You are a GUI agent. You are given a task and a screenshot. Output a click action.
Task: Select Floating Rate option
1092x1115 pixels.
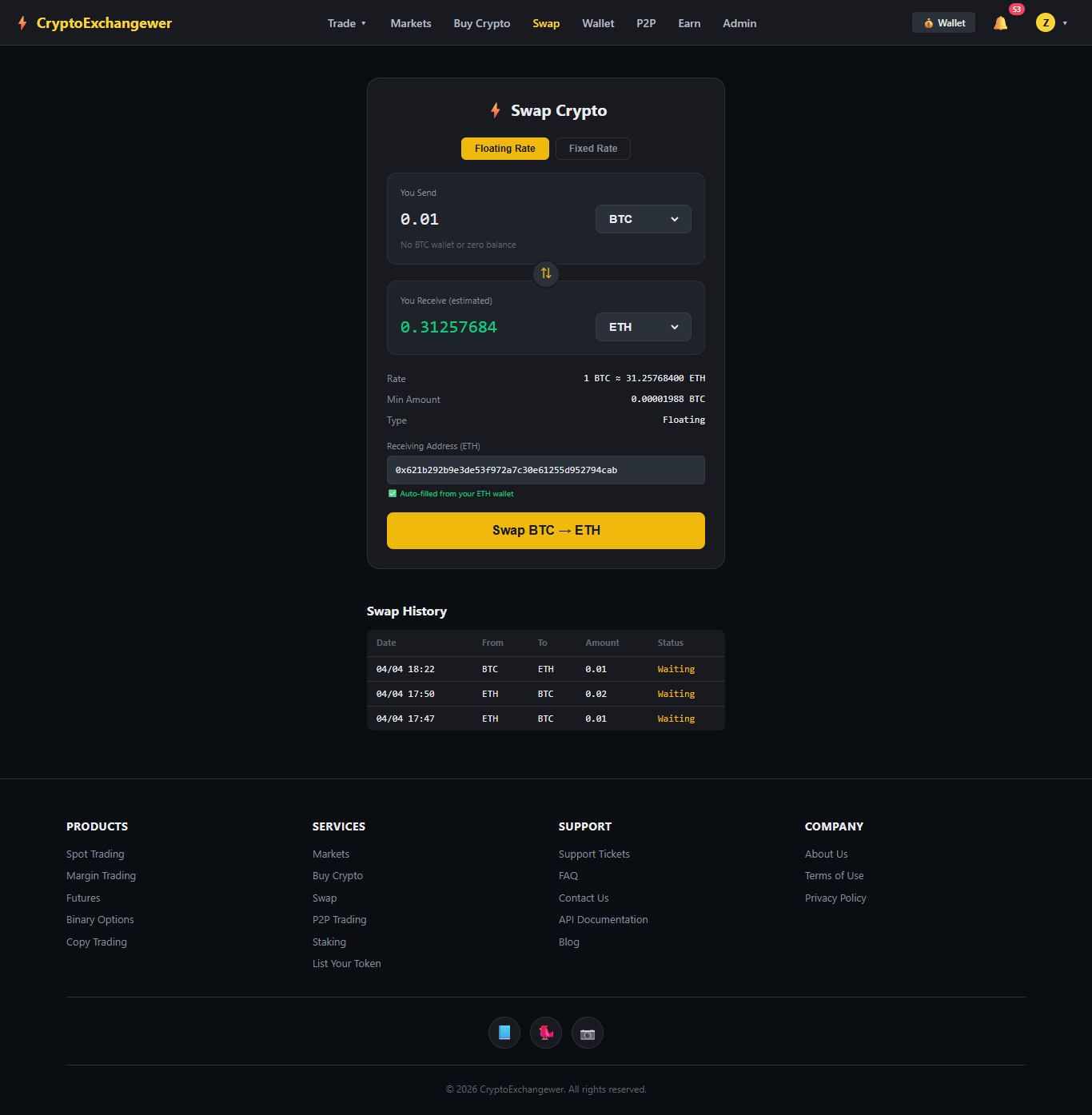(504, 149)
